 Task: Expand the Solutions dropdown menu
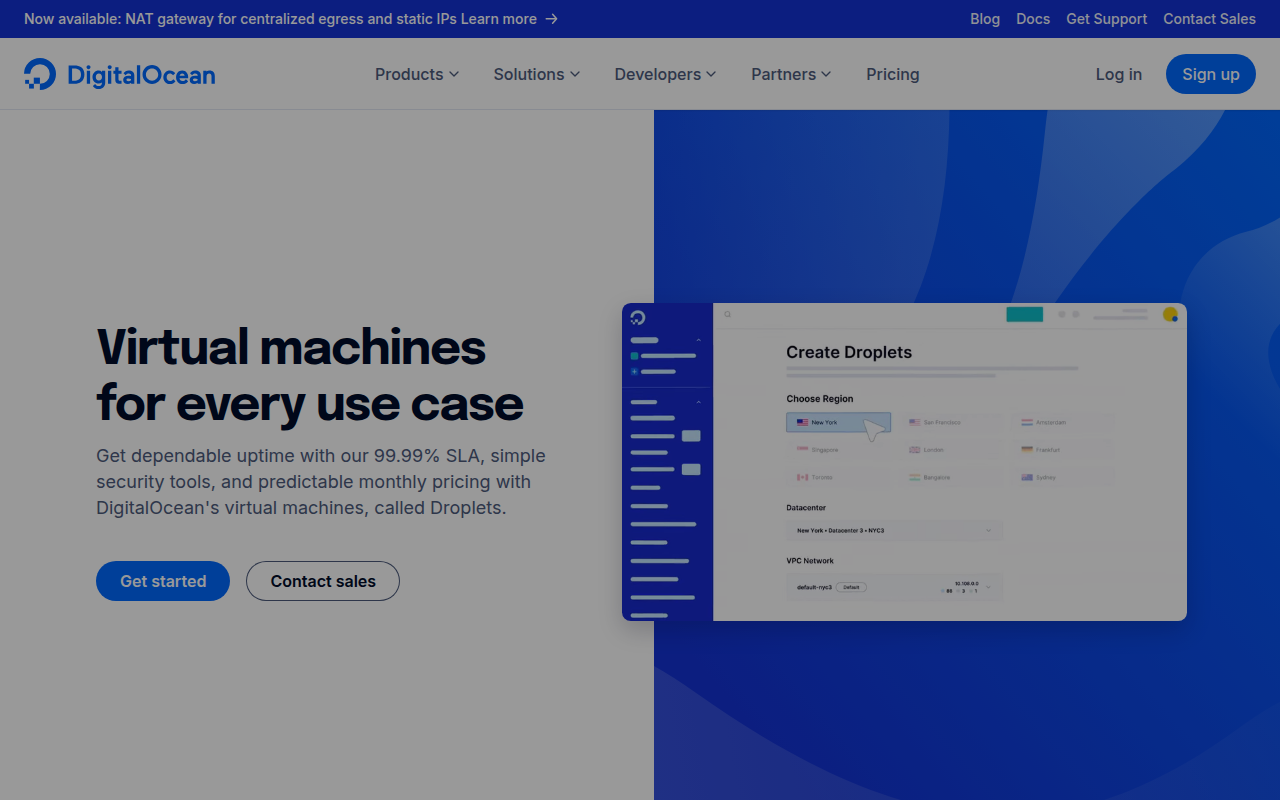(x=536, y=74)
